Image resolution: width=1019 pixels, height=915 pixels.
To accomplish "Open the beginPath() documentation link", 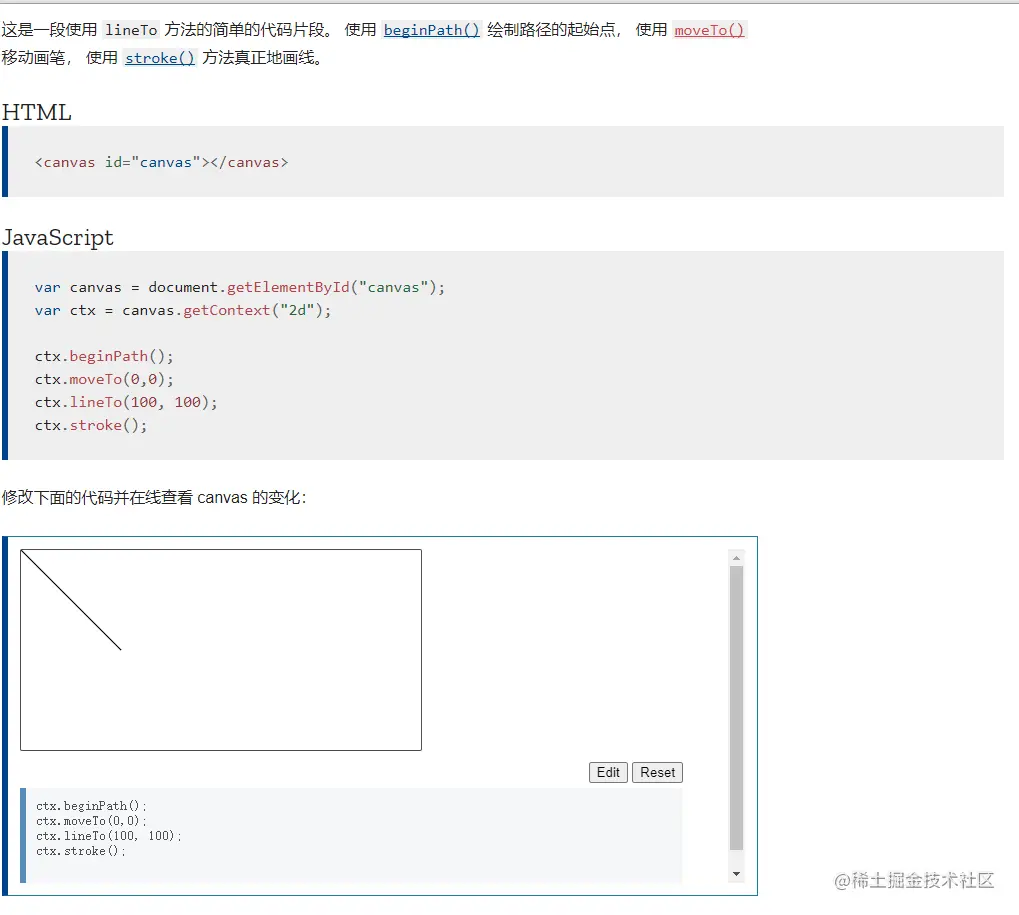I will tap(432, 30).
